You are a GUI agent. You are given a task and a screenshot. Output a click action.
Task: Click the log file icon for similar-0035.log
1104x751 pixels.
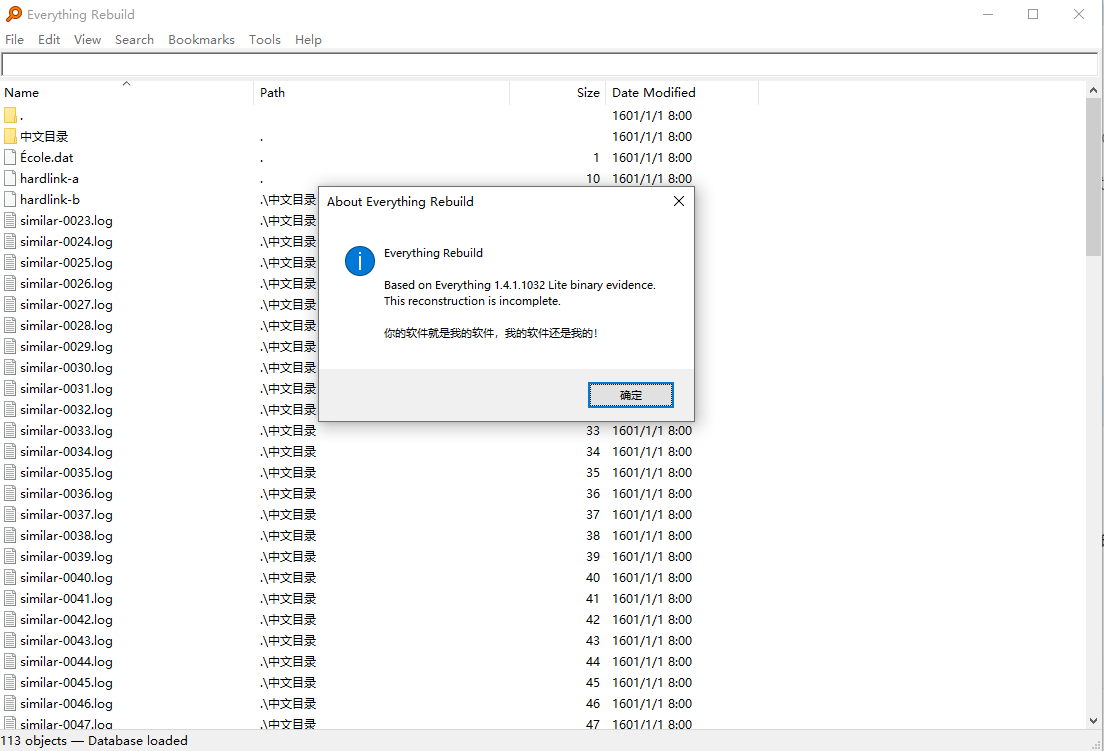click(10, 472)
